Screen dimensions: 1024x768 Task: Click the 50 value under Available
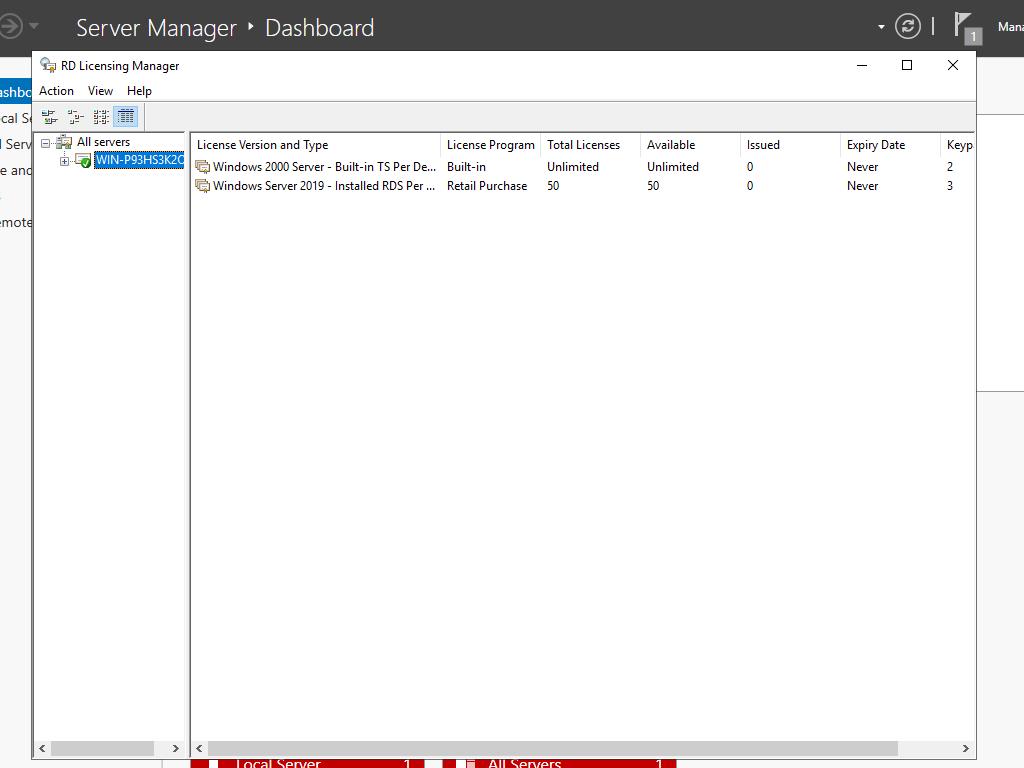click(x=653, y=186)
